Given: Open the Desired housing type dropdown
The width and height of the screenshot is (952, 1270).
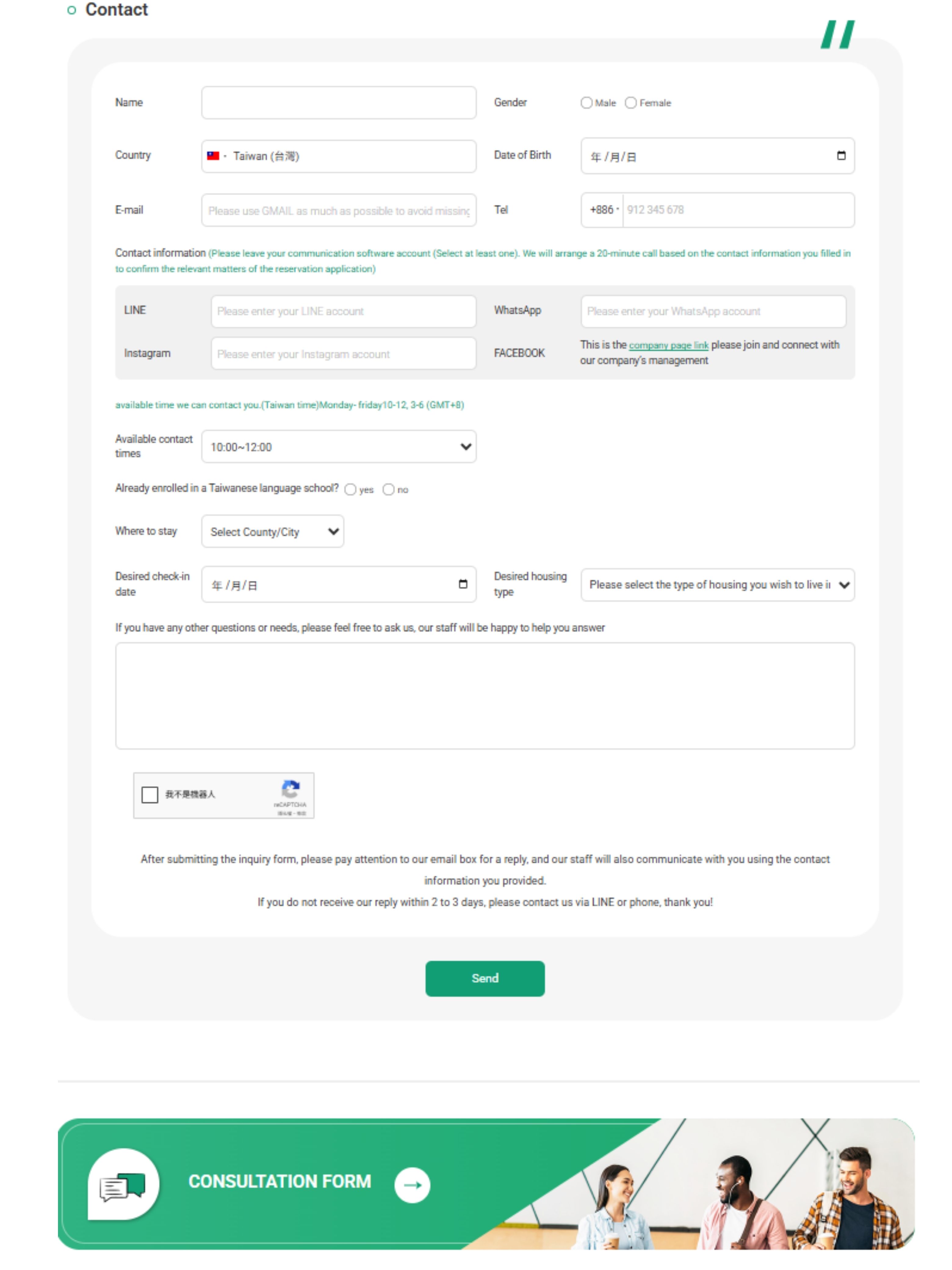Looking at the screenshot, I should (717, 585).
